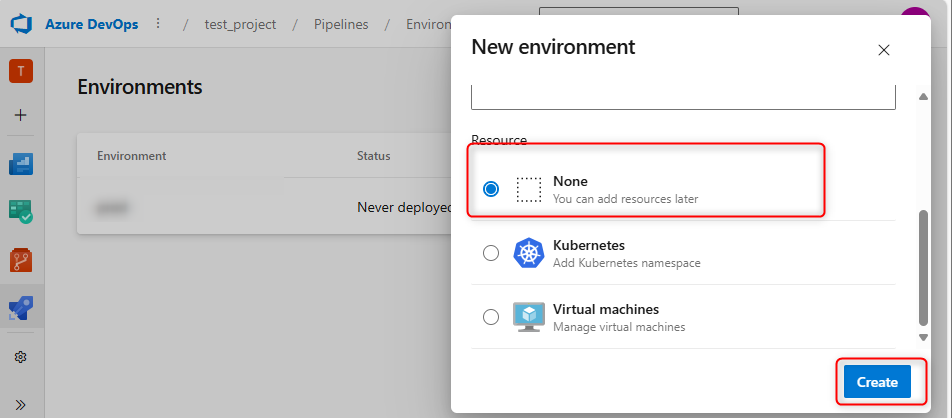
Task: Open Test Plans icon in sidebar
Action: pos(21,211)
